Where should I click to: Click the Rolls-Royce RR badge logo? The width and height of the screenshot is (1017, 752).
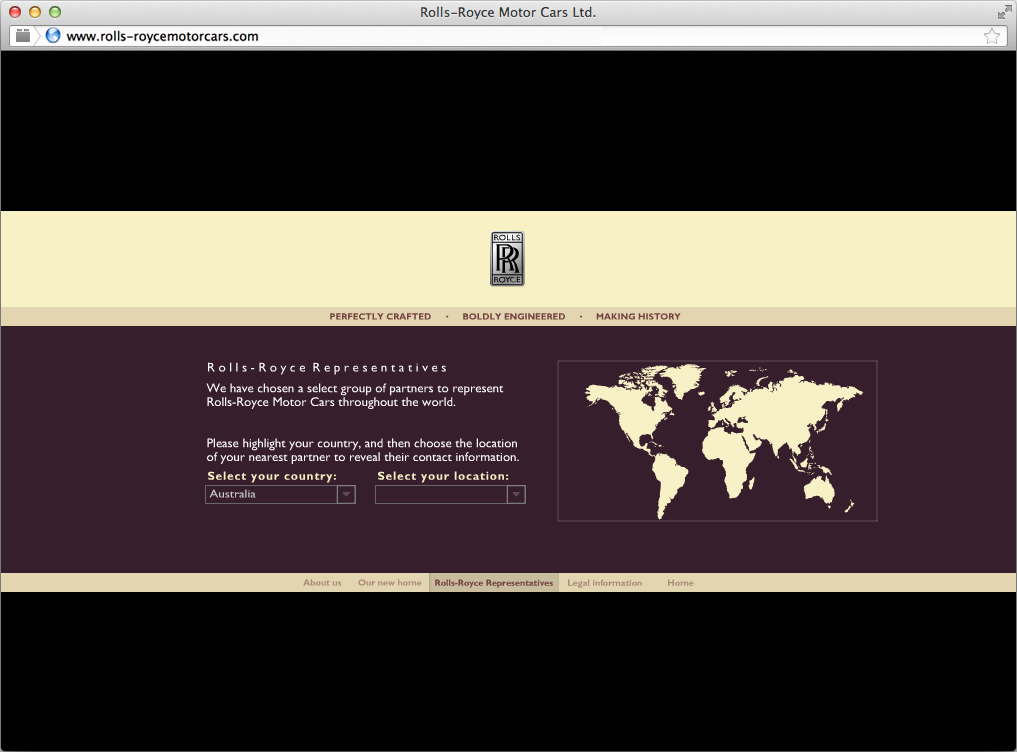coord(507,259)
